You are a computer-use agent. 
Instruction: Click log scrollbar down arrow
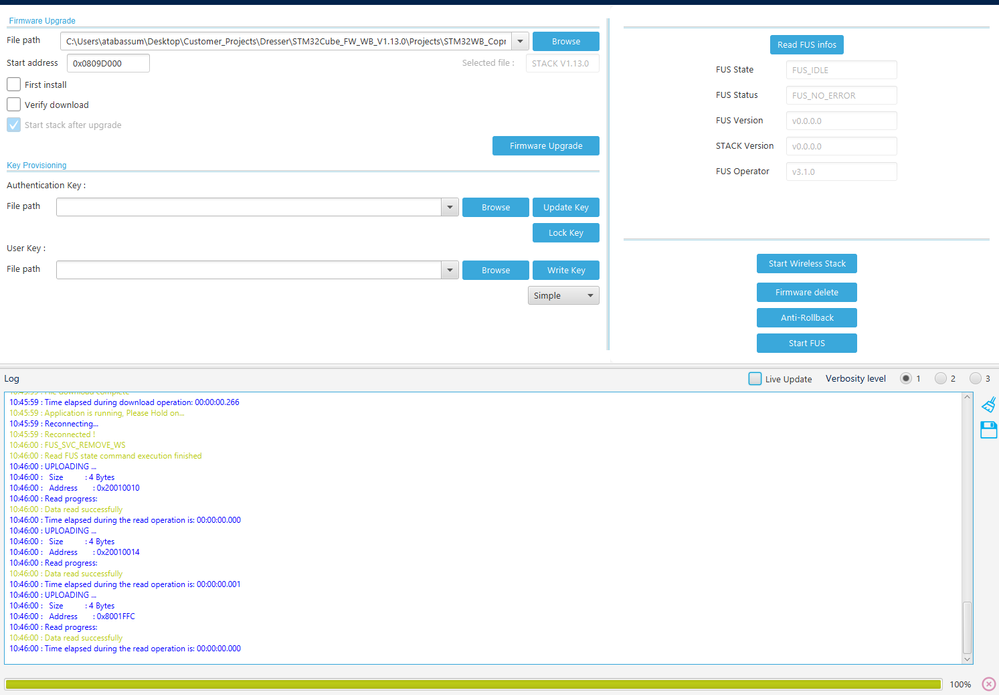[967, 659]
